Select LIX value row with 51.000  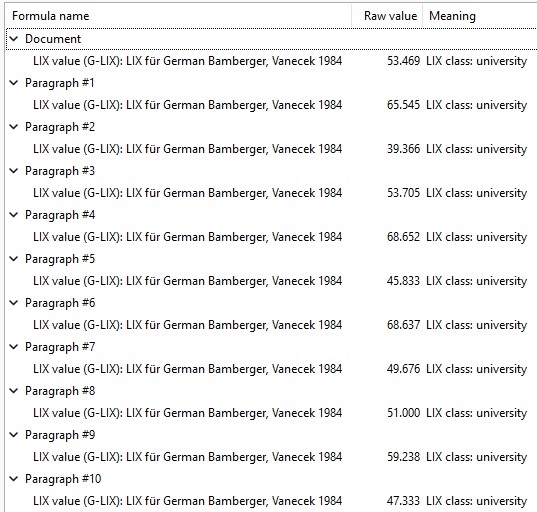click(x=271, y=413)
